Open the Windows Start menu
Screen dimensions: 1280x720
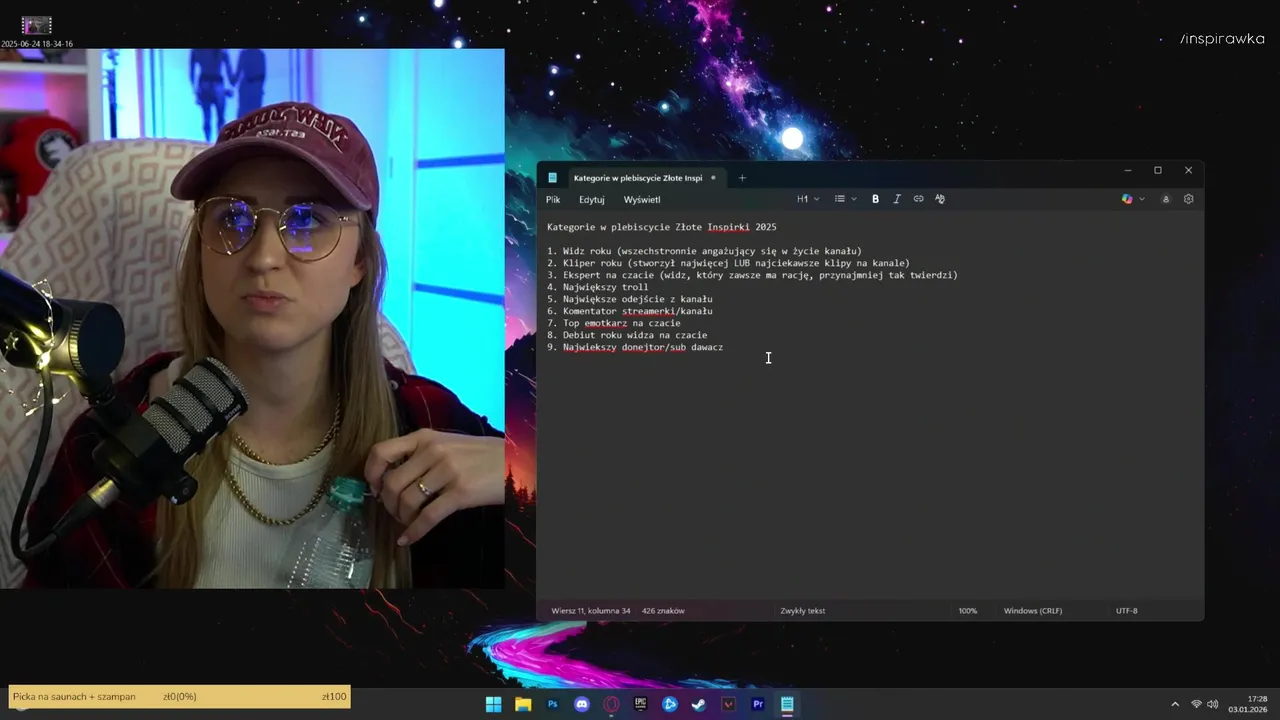click(494, 704)
